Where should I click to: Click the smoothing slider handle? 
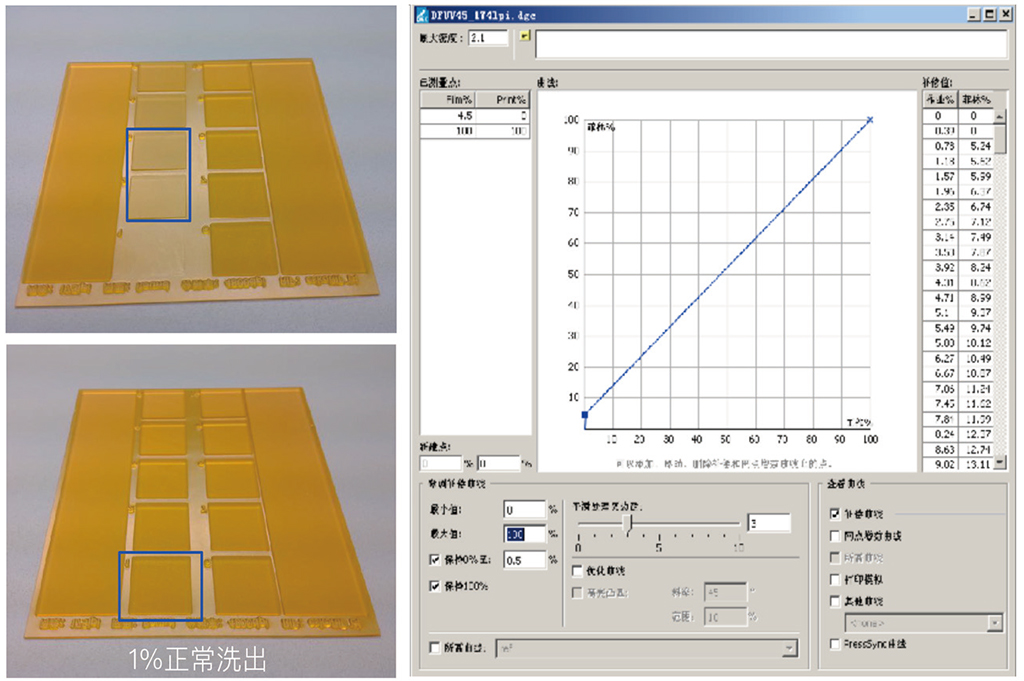click(630, 522)
